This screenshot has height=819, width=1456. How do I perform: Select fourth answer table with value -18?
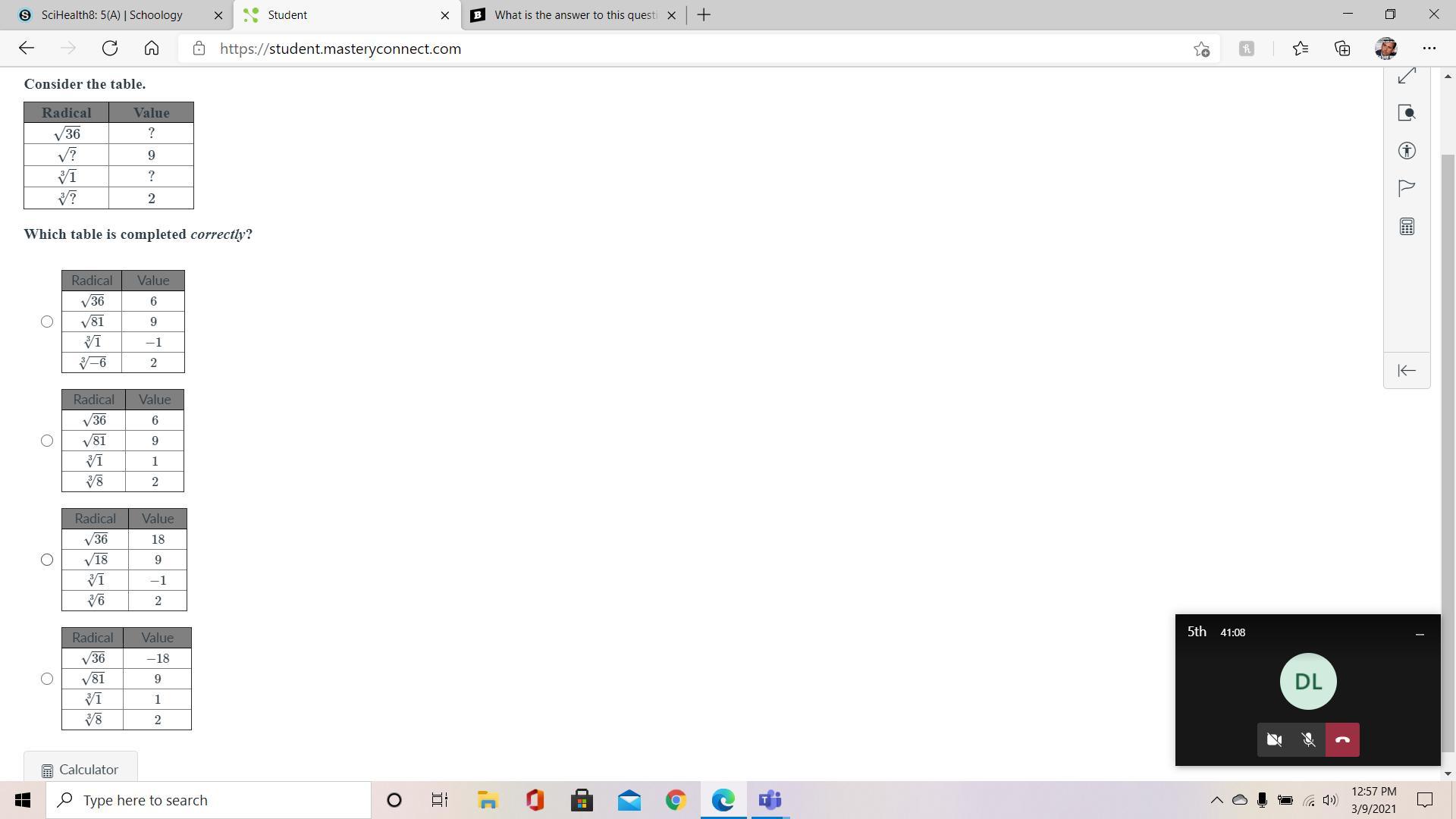(x=47, y=679)
